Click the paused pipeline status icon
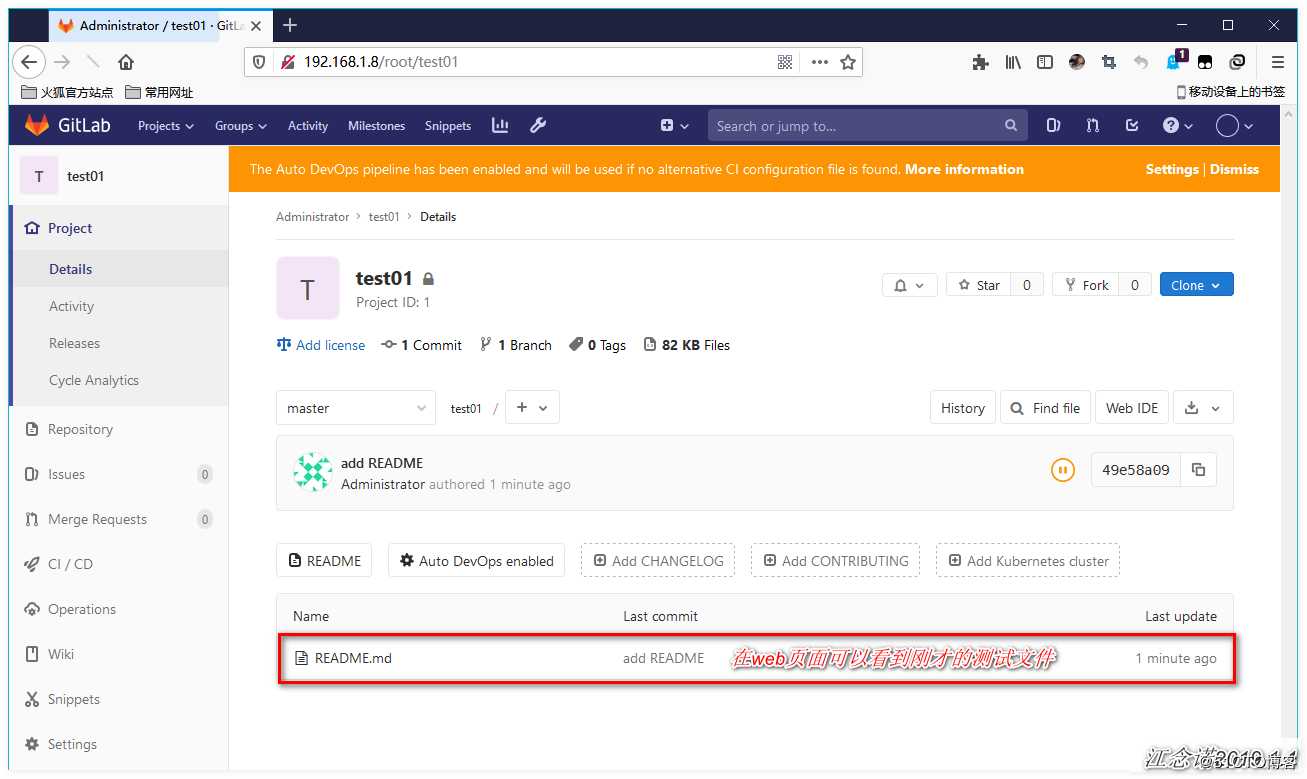The image size is (1307, 779). click(x=1063, y=469)
